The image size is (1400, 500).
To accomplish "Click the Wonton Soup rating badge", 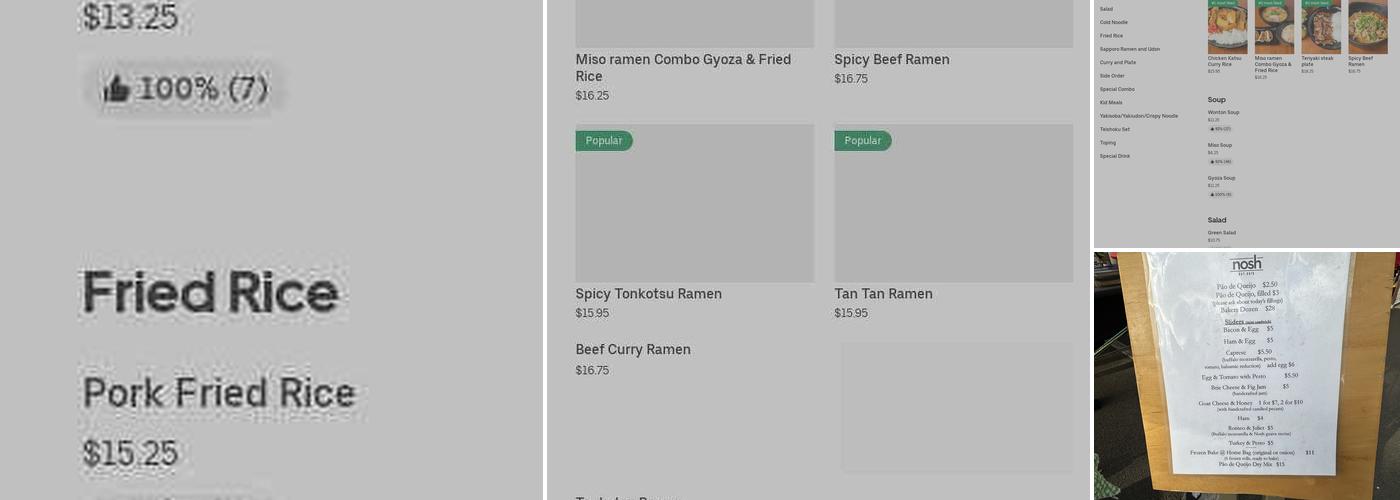I will click(1220, 129).
